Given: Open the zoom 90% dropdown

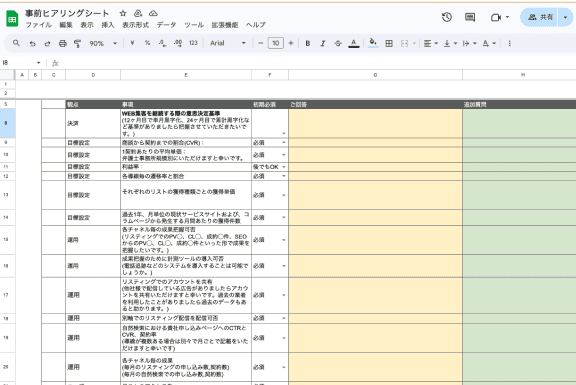Looking at the screenshot, I should (103, 43).
